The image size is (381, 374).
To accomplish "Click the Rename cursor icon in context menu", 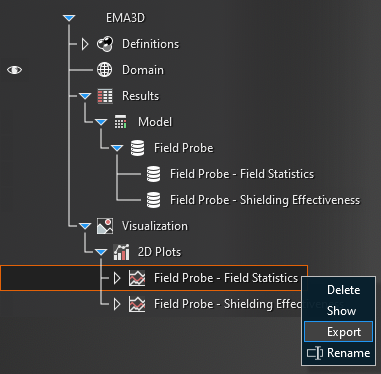I will pos(315,353).
